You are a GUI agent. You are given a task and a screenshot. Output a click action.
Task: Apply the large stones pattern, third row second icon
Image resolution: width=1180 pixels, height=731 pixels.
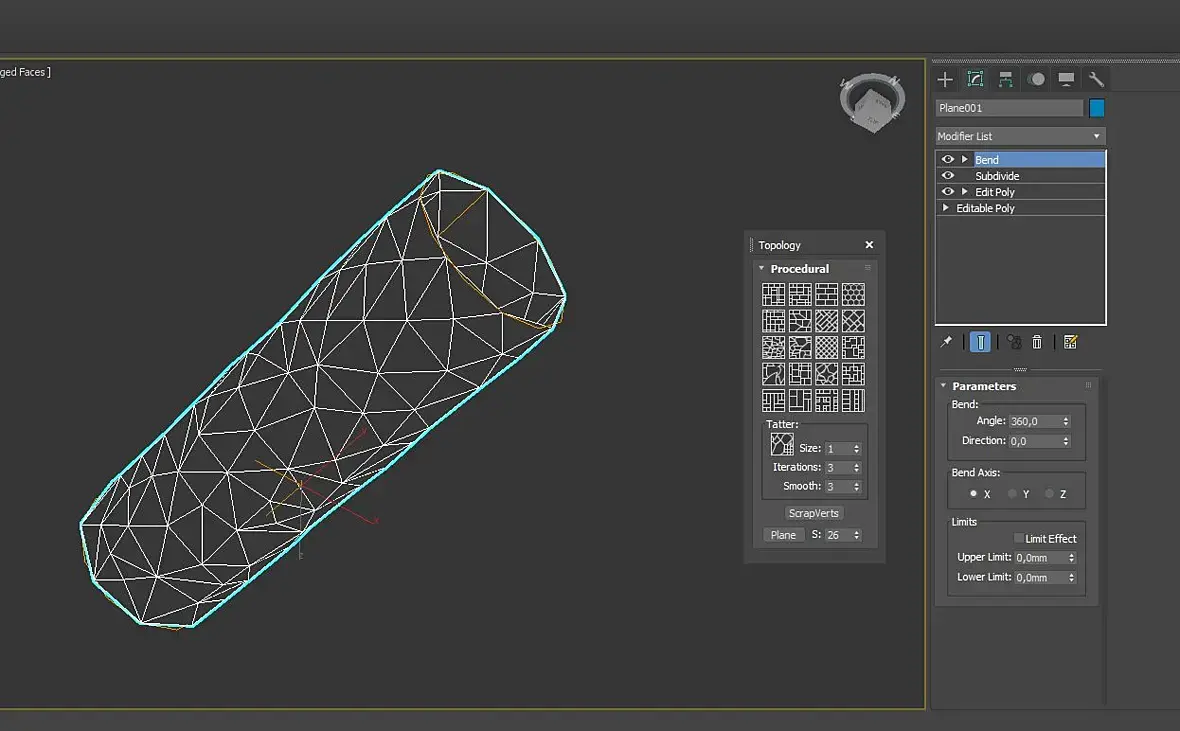[800, 347]
